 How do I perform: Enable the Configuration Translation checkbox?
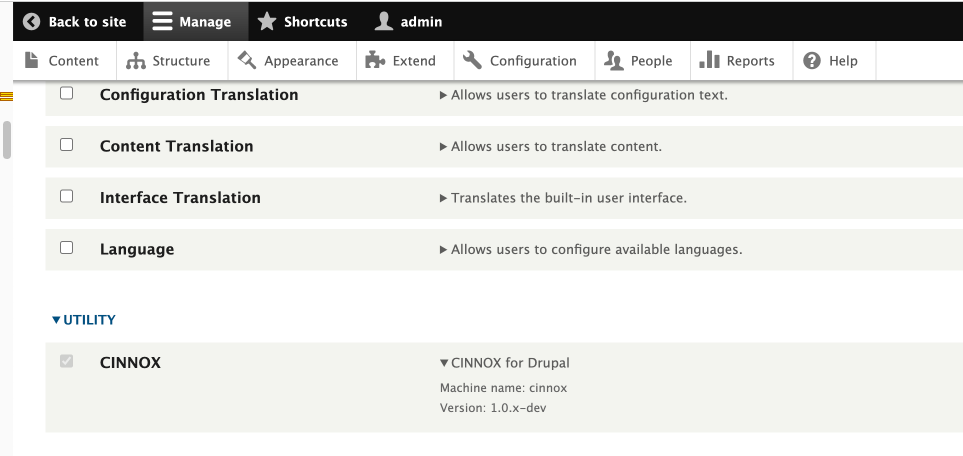(x=67, y=94)
